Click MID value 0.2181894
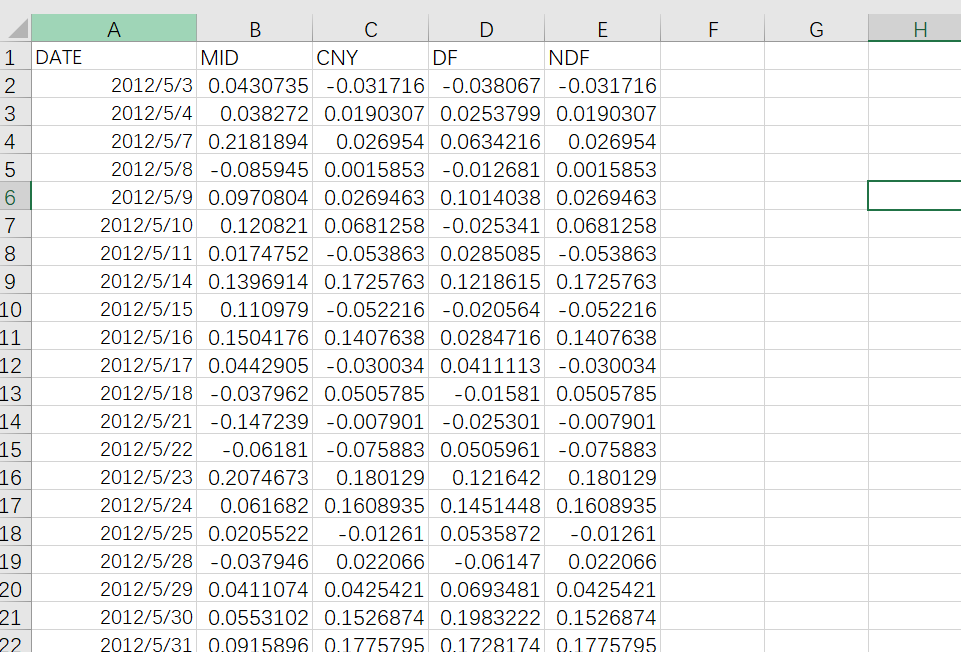Screen dimensions: 961x652 tap(254, 140)
